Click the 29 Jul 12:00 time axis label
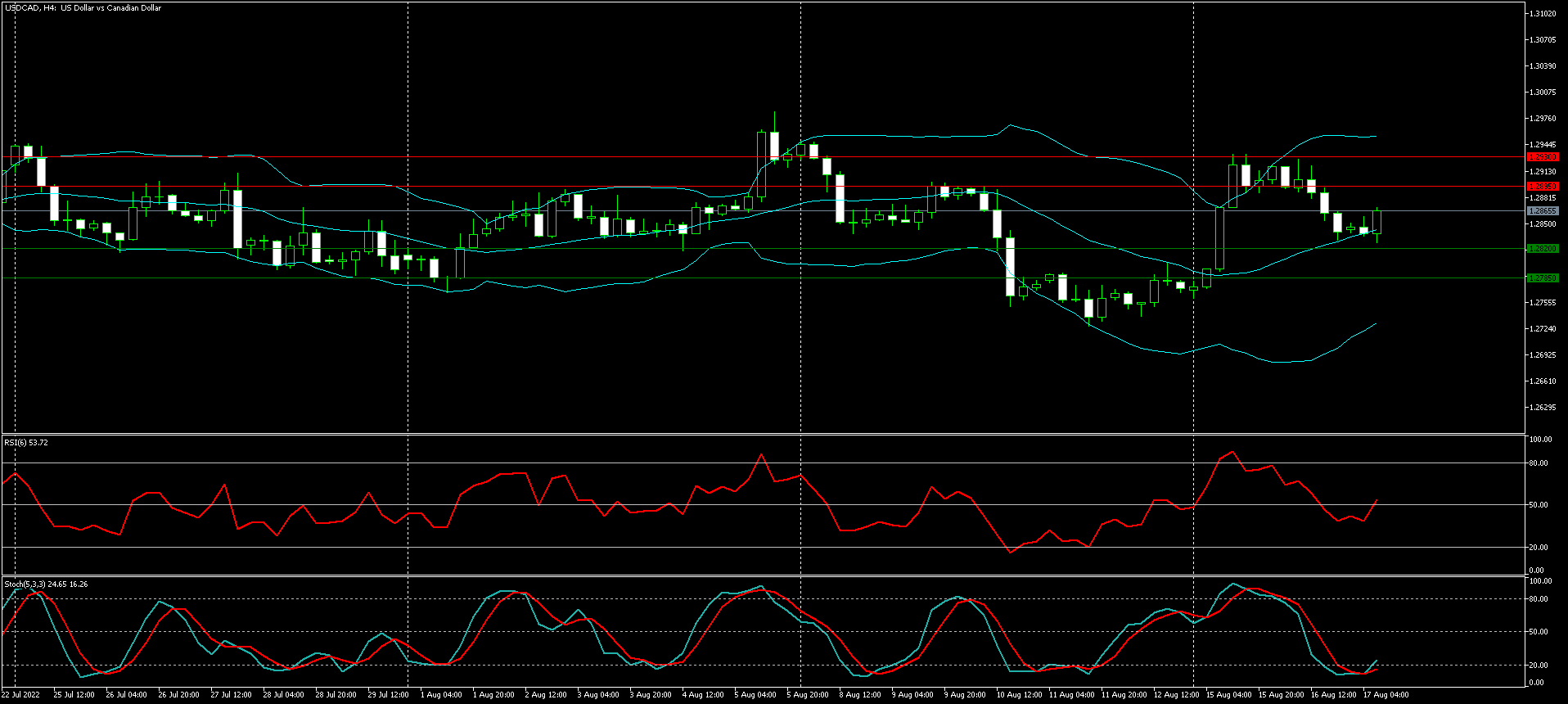Image resolution: width=1568 pixels, height=704 pixels. [x=388, y=695]
